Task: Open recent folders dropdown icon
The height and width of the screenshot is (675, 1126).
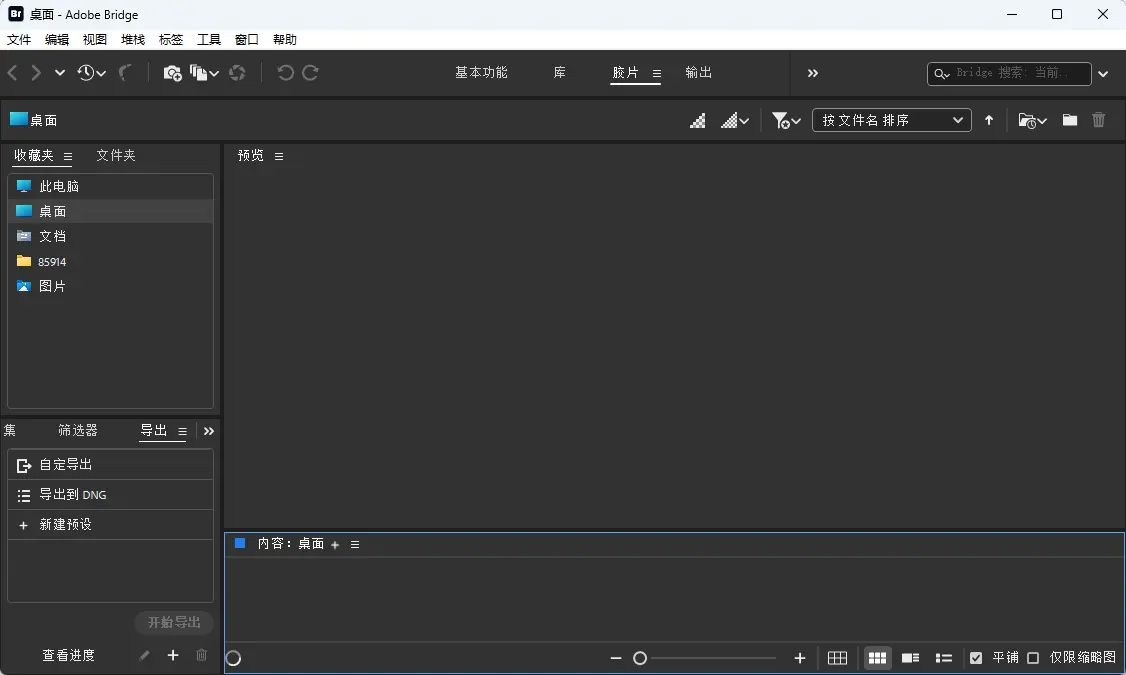Action: 1033,121
